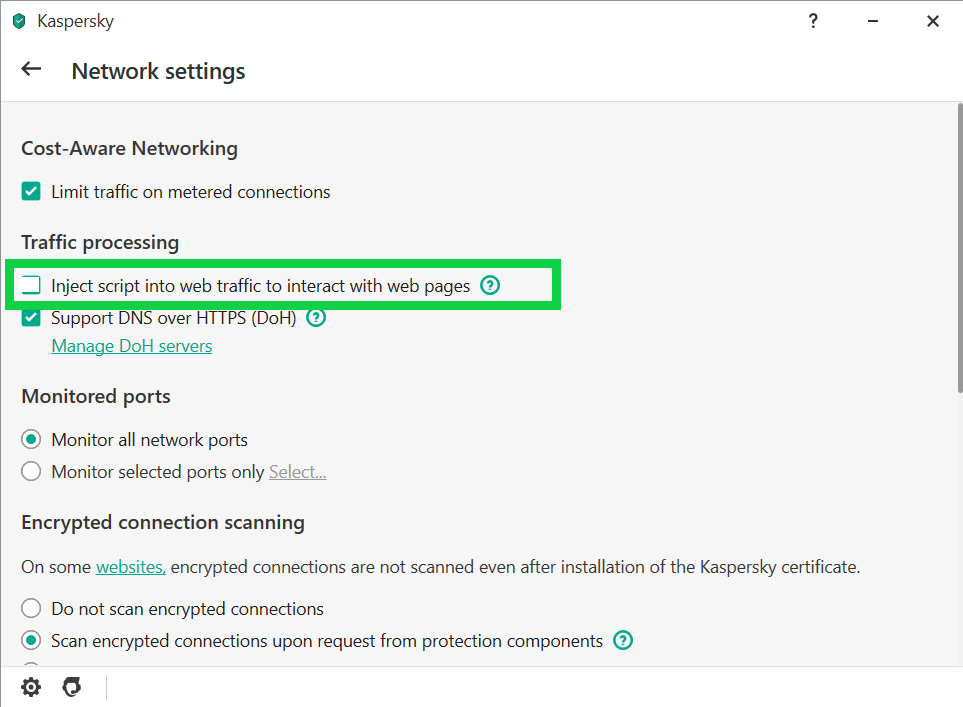
Task: Click the Select... link for ports
Action: click(x=297, y=472)
